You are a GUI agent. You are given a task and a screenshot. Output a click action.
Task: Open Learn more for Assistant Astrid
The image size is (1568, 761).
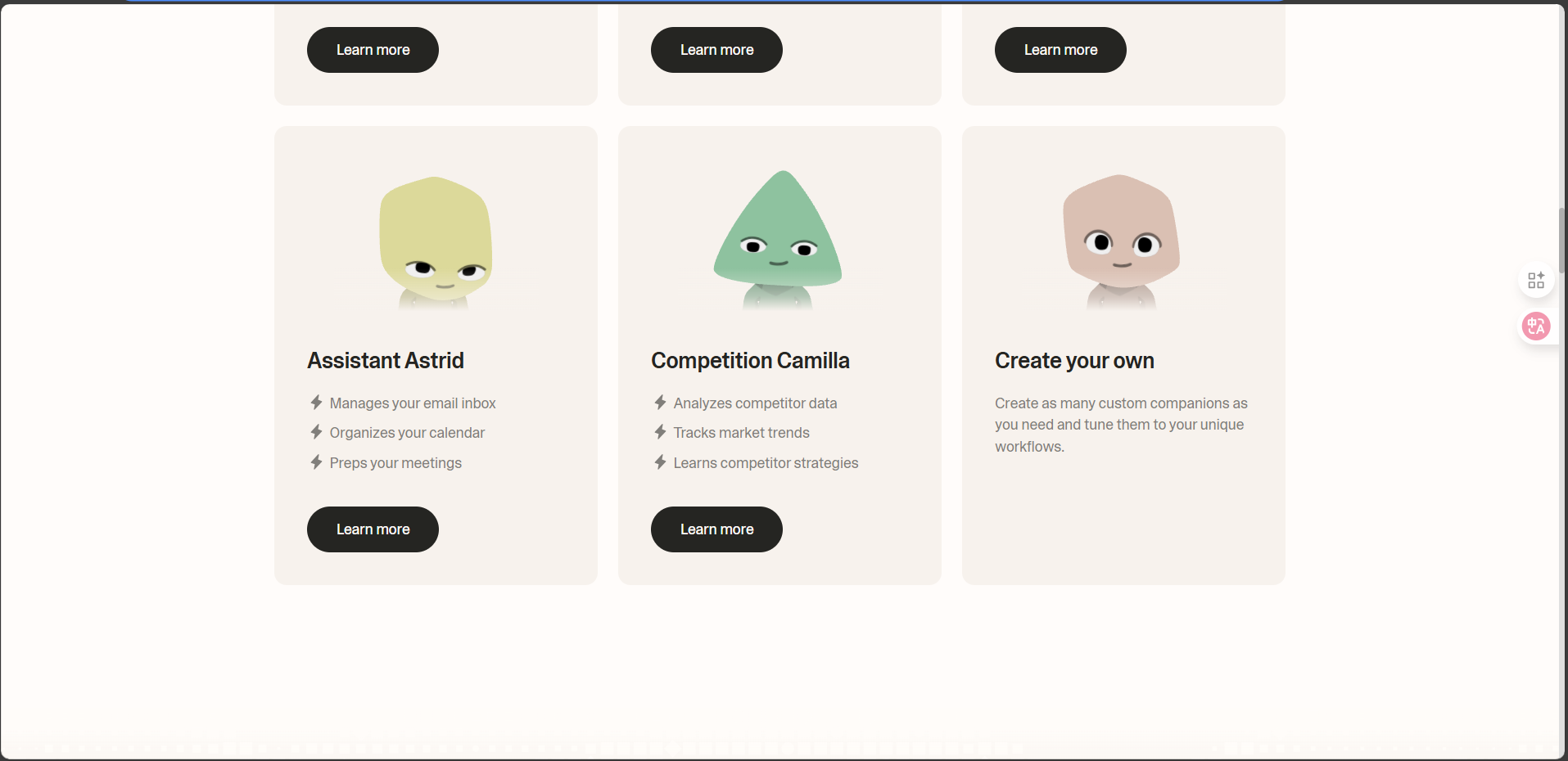coord(373,529)
